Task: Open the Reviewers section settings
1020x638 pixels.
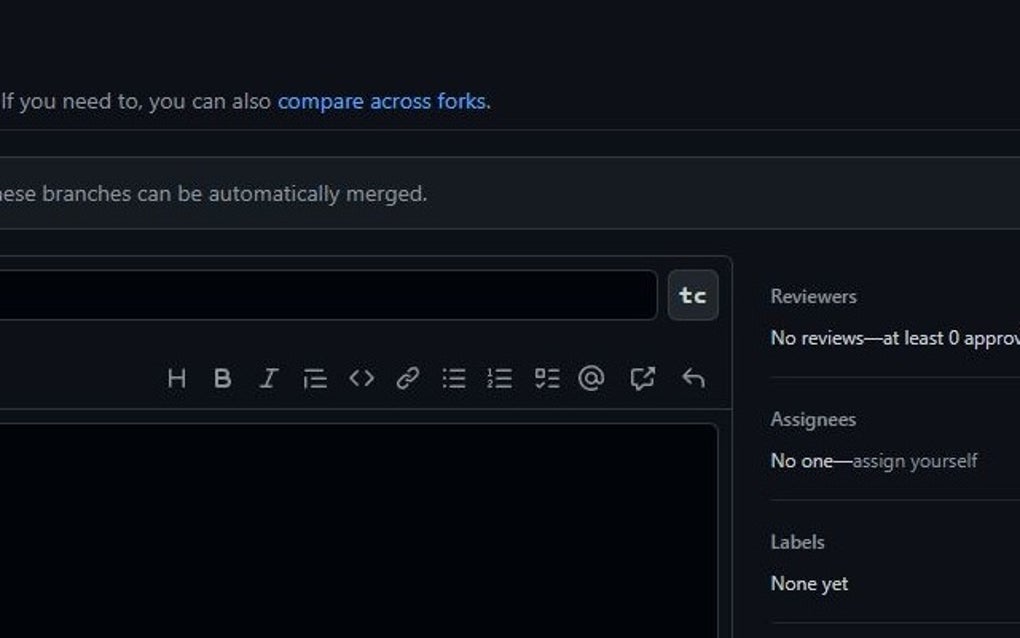Action: click(812, 296)
